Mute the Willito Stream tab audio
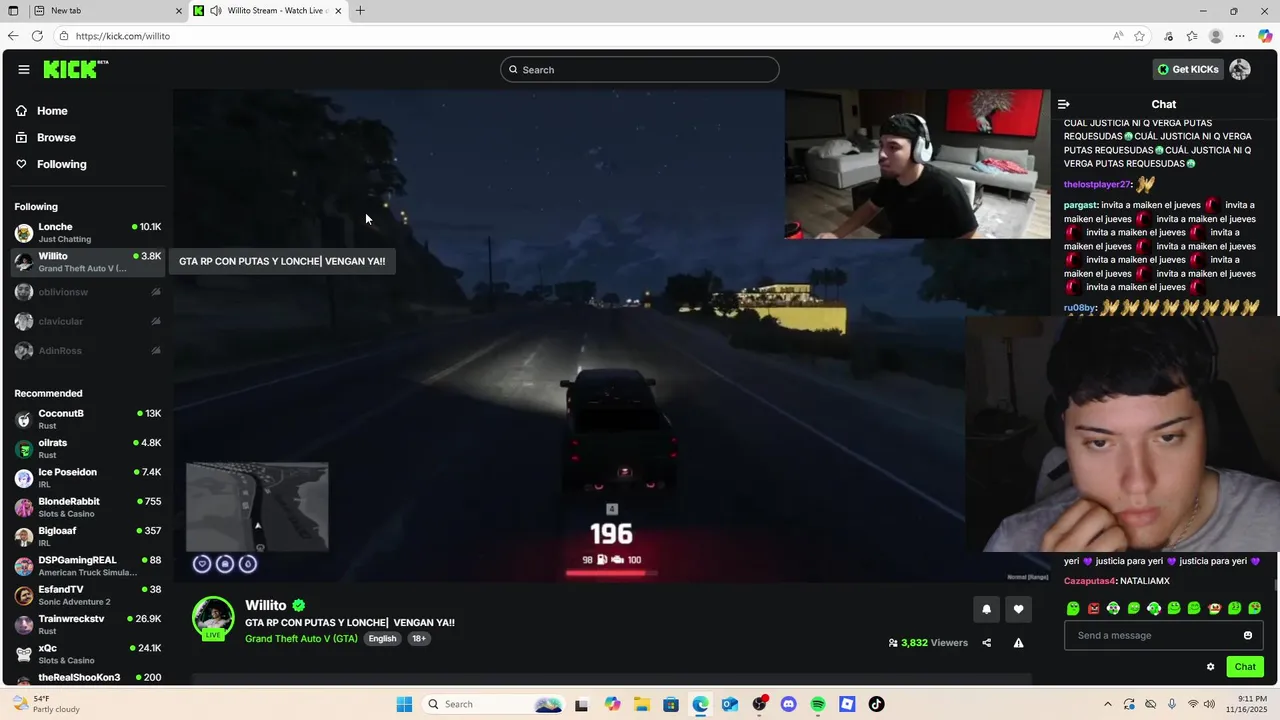 [x=215, y=11]
